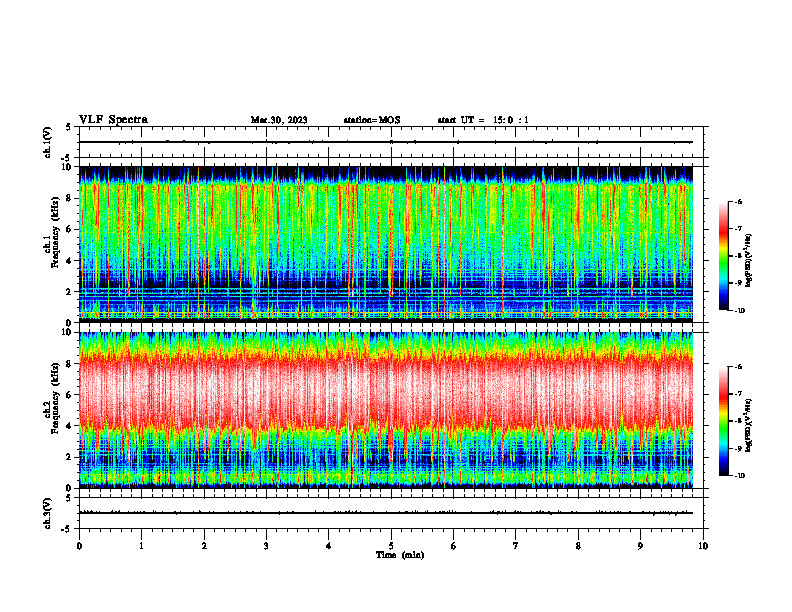Click the time axis tick label "2"
Screen dimensions: 792x612
tap(204, 546)
